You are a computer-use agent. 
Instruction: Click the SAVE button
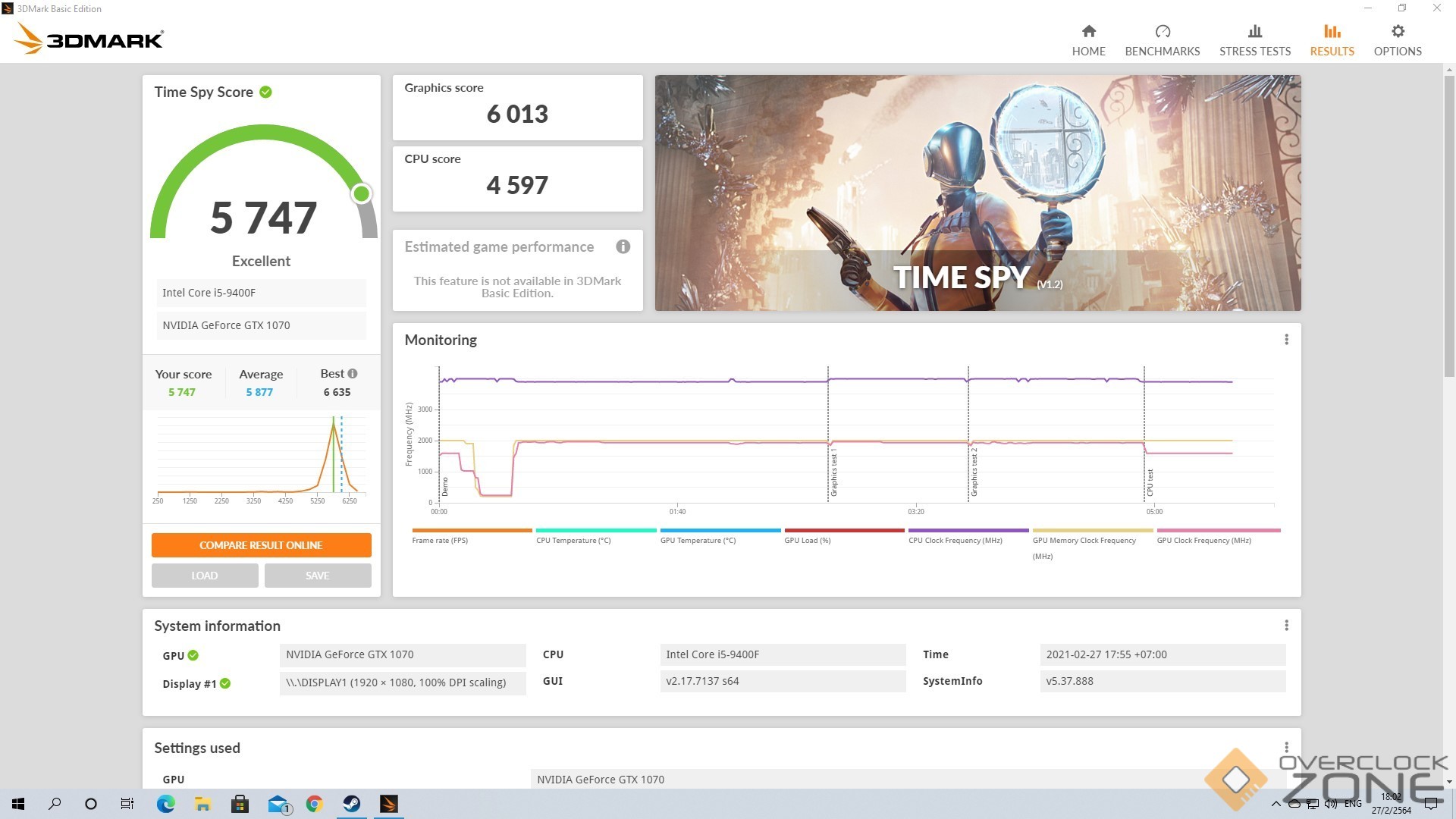317,576
